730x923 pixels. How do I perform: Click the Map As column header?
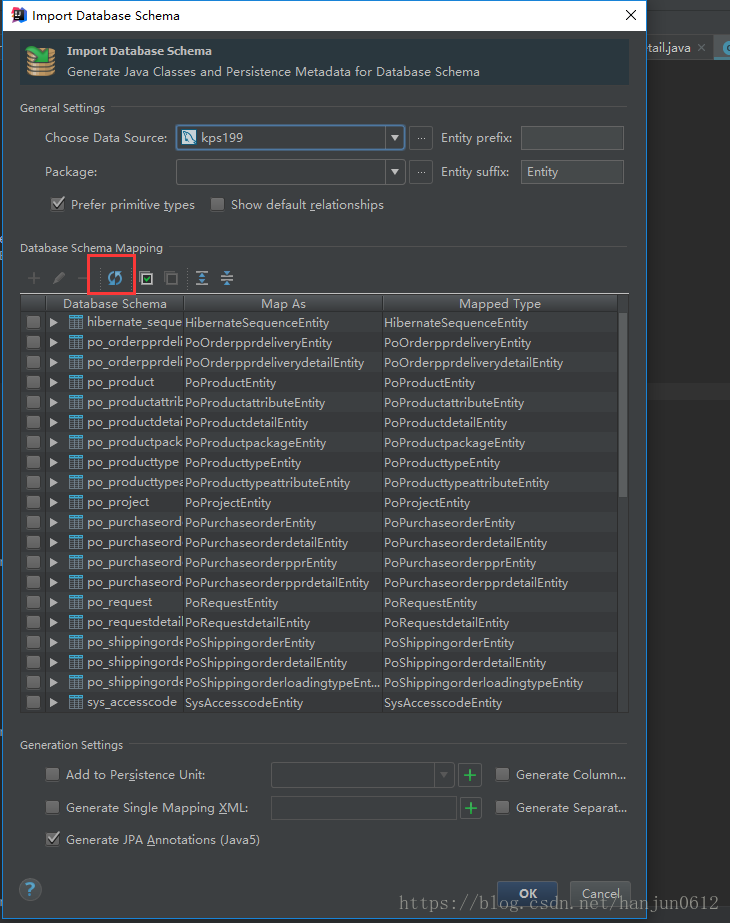point(283,304)
